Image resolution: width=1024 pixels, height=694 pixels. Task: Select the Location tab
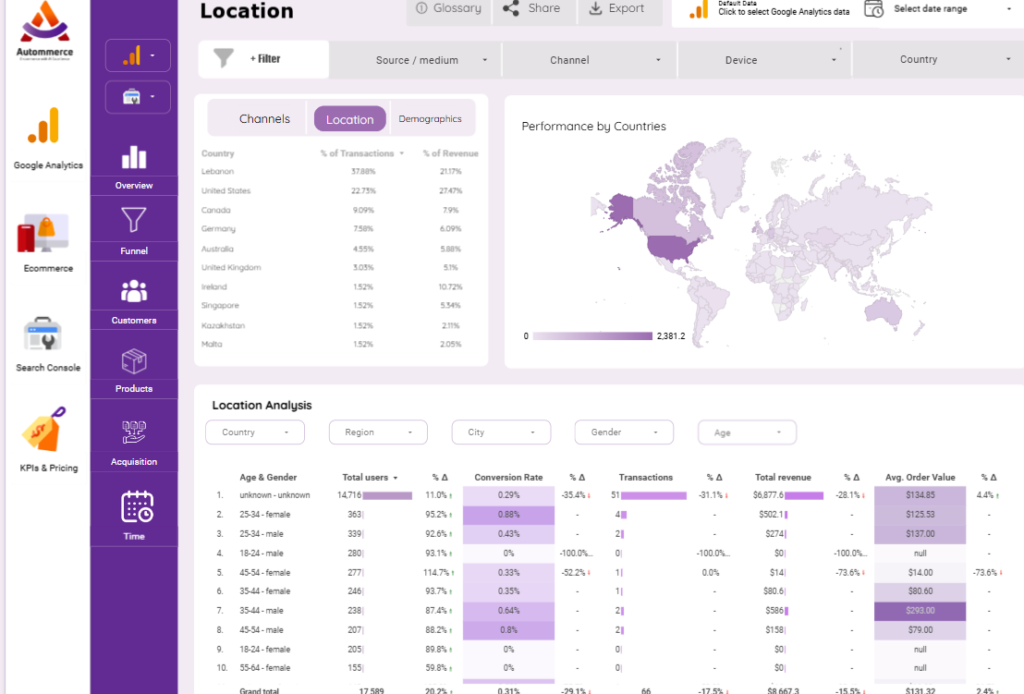(350, 119)
